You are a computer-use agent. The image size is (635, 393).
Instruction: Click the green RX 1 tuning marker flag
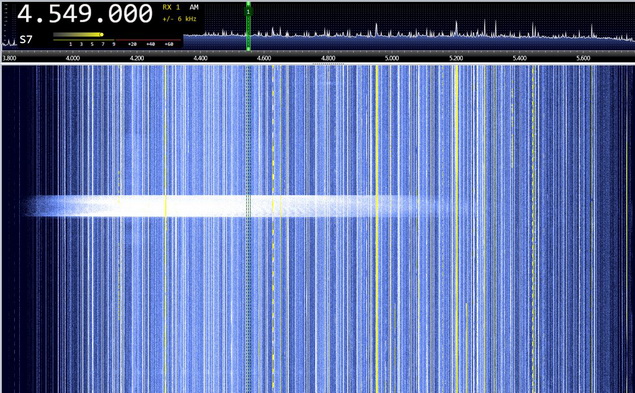coord(248,12)
